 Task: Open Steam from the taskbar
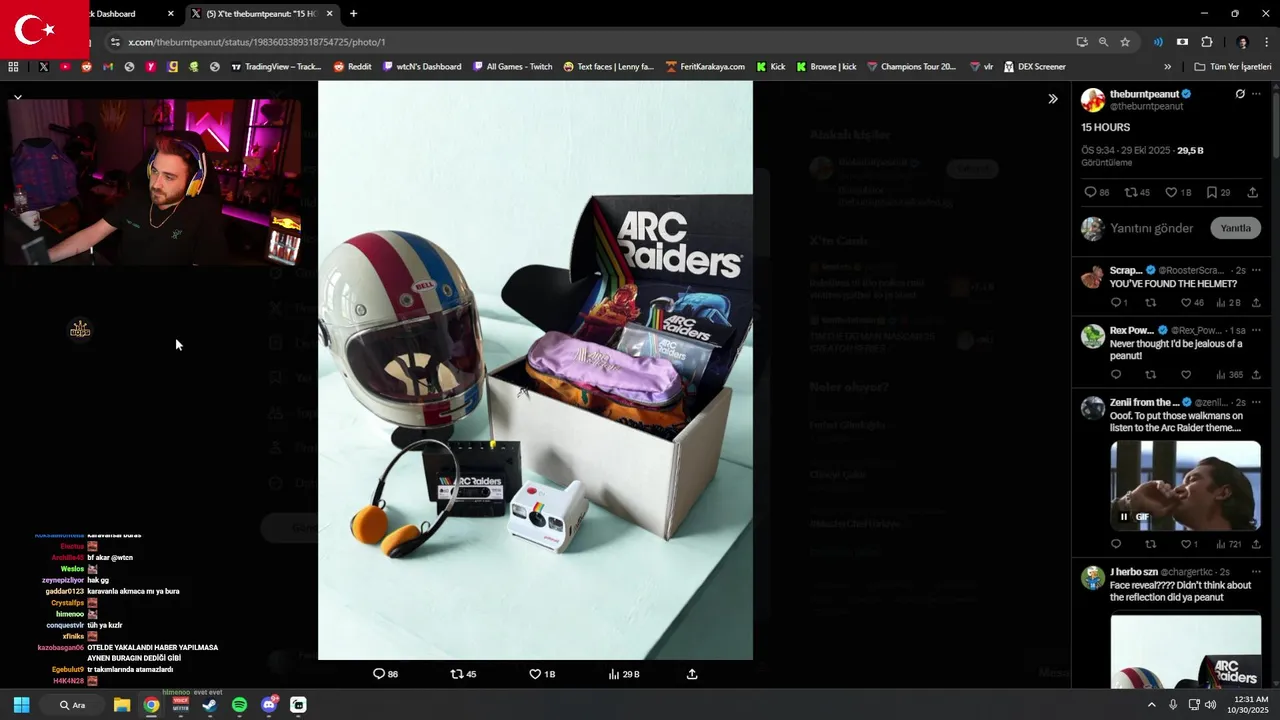[x=210, y=705]
